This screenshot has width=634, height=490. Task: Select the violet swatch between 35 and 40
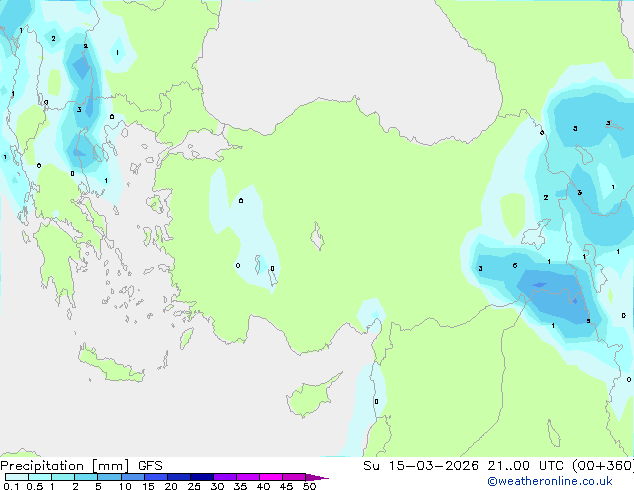248,477
